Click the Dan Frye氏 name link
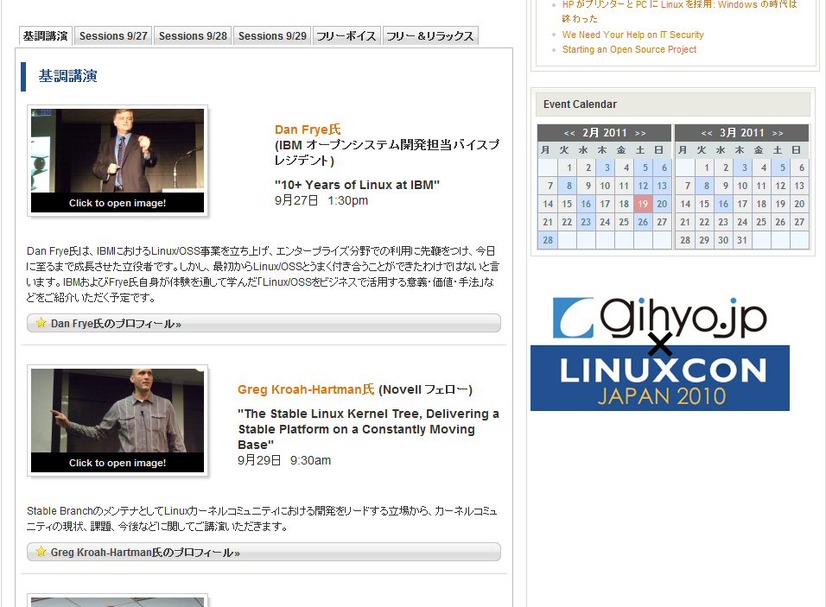826x607 pixels. tap(308, 130)
